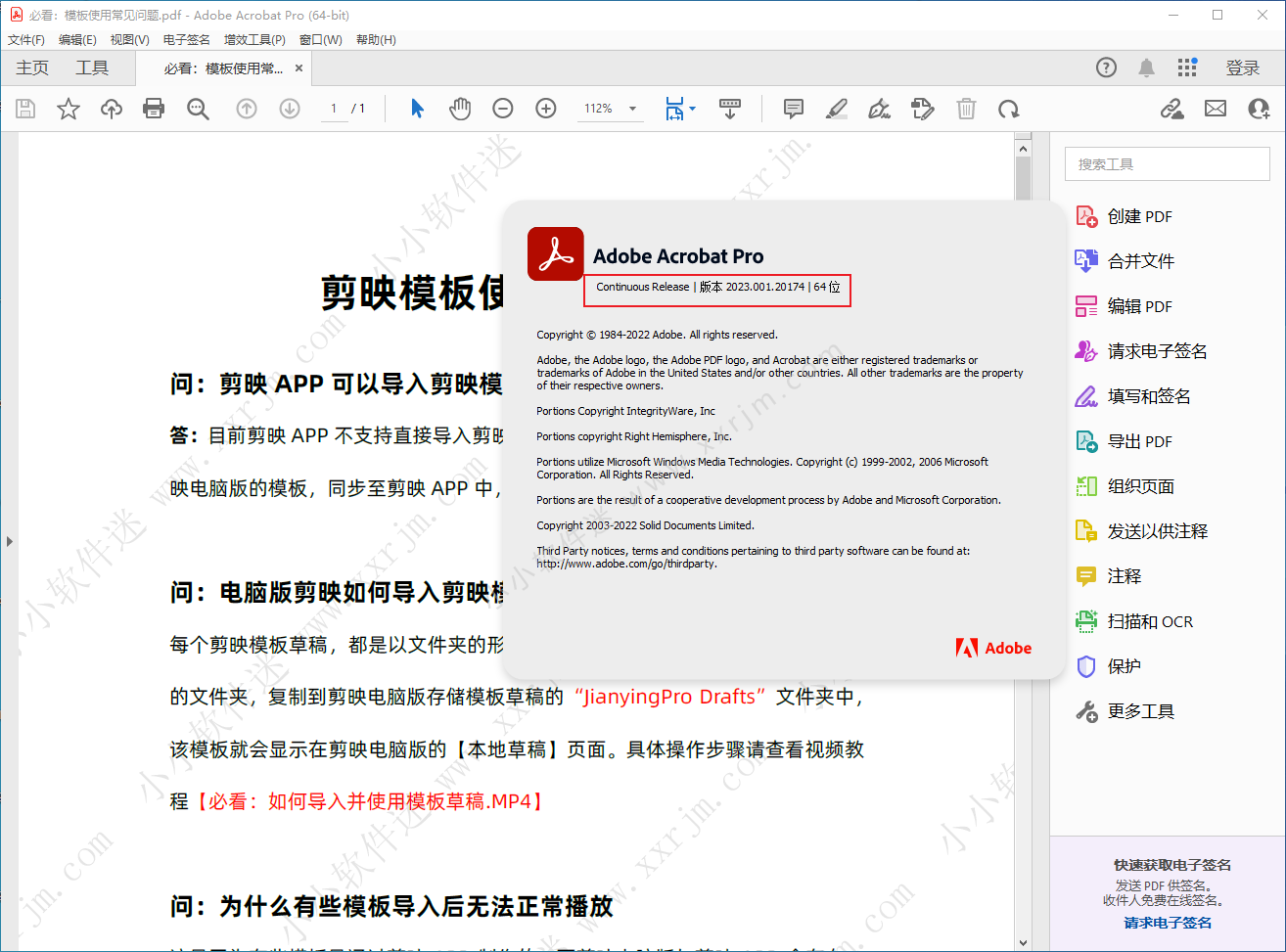Viewport: 1286px width, 952px height.
Task: Open 更多工具 in tools pane
Action: (x=1125, y=711)
